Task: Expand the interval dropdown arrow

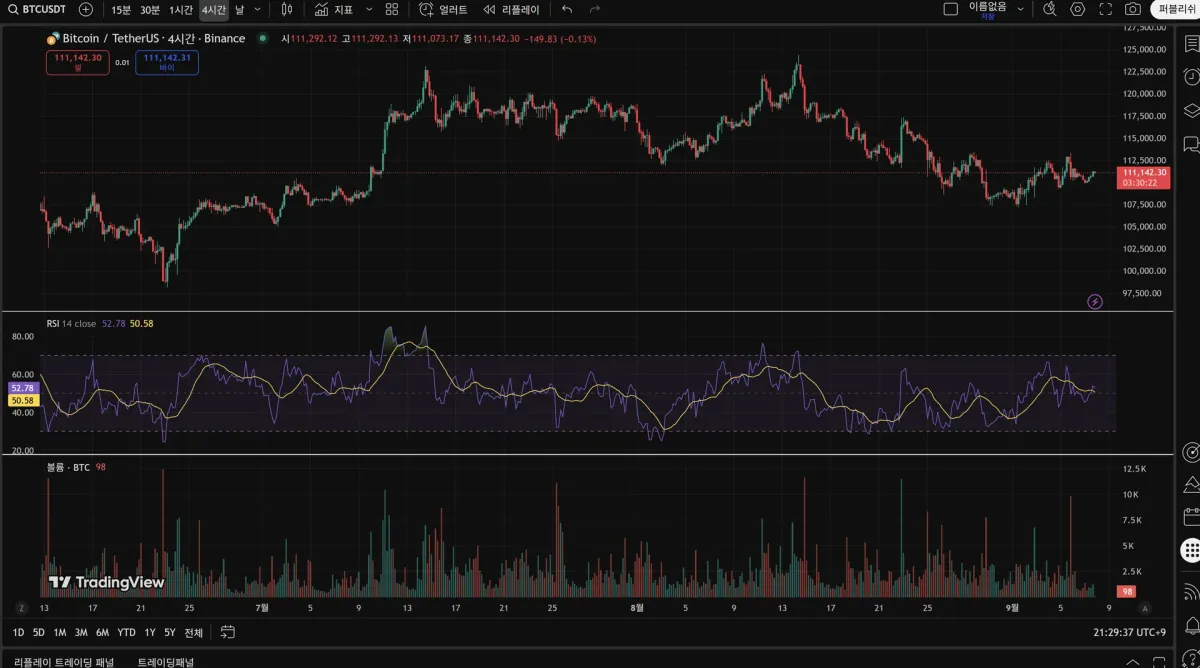Action: (x=258, y=9)
